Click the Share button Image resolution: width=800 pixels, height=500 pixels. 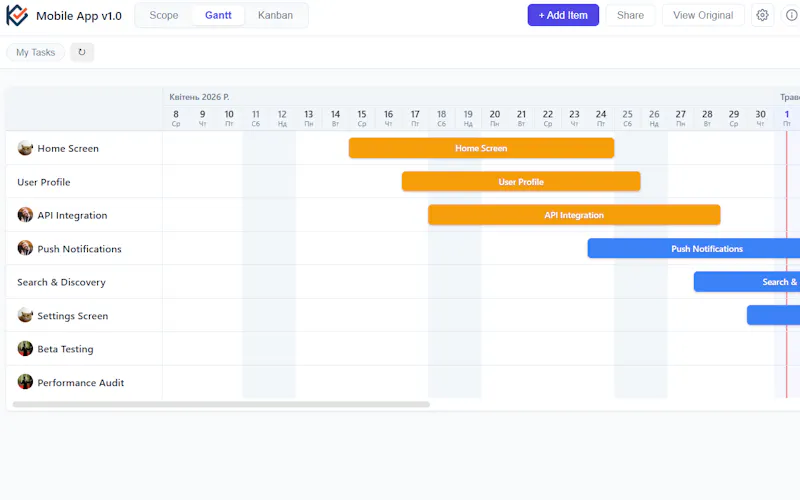click(x=630, y=15)
